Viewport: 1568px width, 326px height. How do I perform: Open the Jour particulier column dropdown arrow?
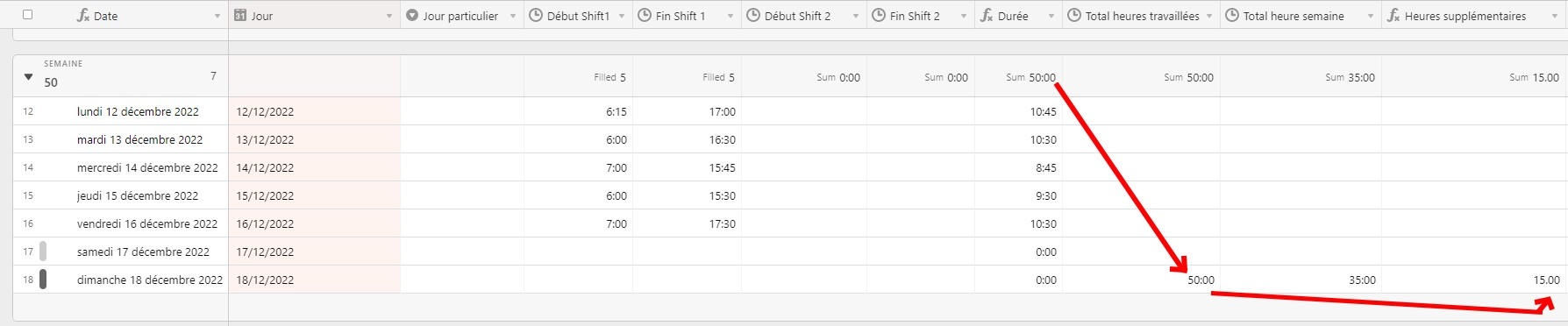[513, 17]
